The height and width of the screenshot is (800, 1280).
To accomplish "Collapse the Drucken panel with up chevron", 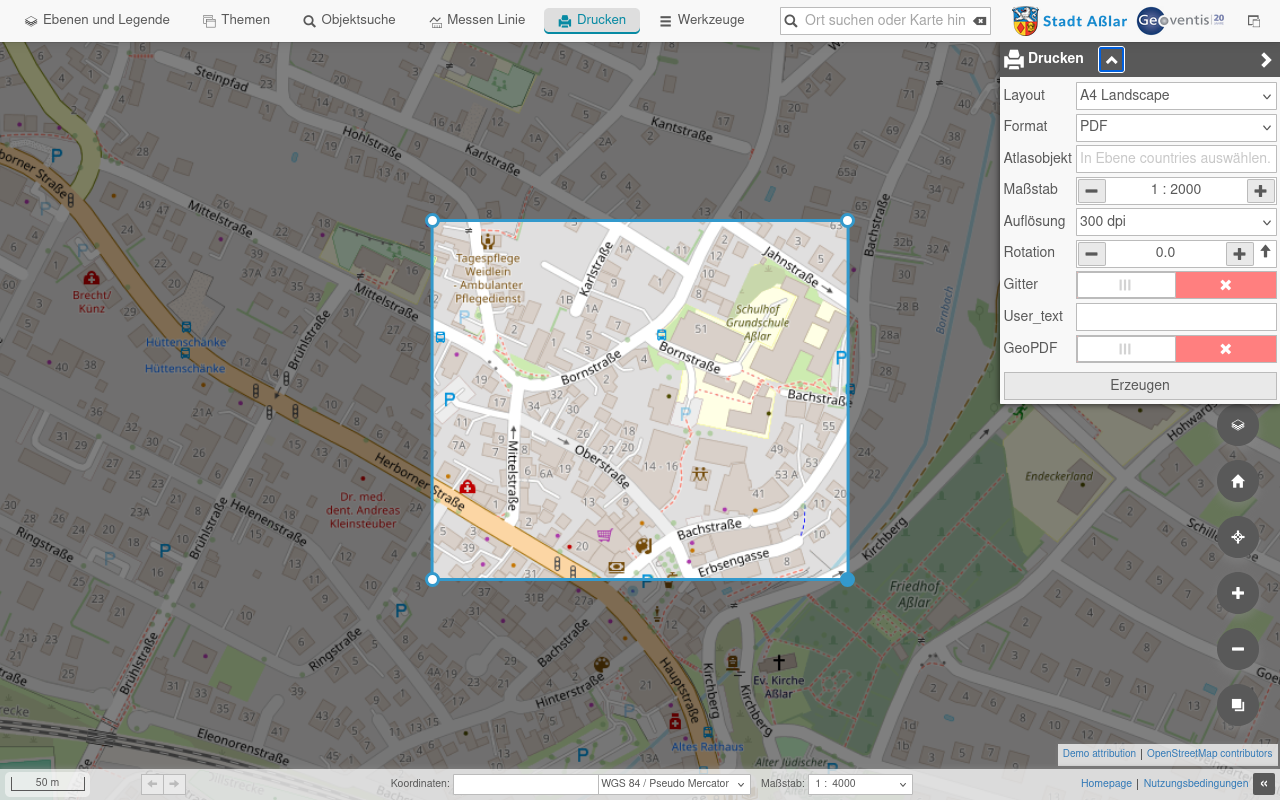I will coord(1111,59).
